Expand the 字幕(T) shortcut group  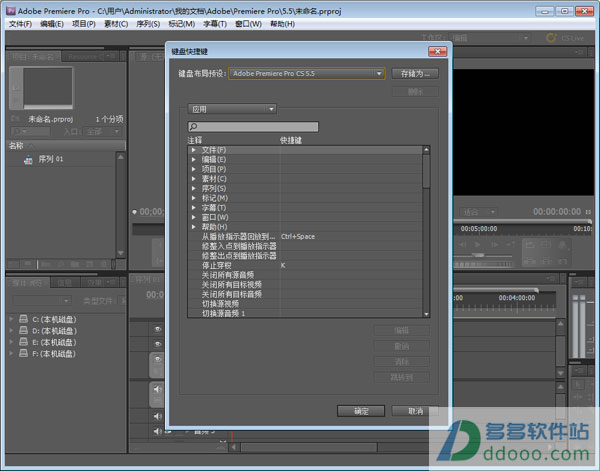tap(194, 208)
